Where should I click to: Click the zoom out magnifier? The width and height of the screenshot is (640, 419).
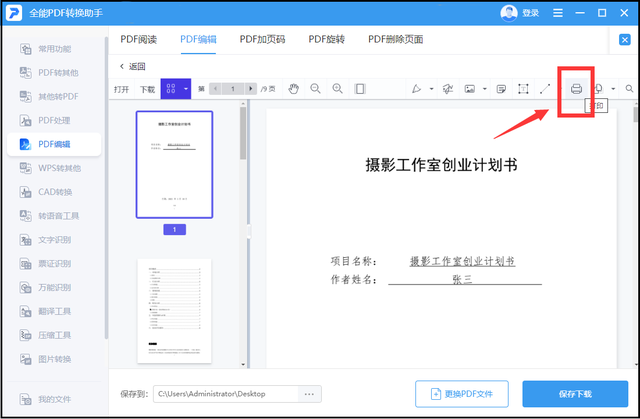[315, 89]
